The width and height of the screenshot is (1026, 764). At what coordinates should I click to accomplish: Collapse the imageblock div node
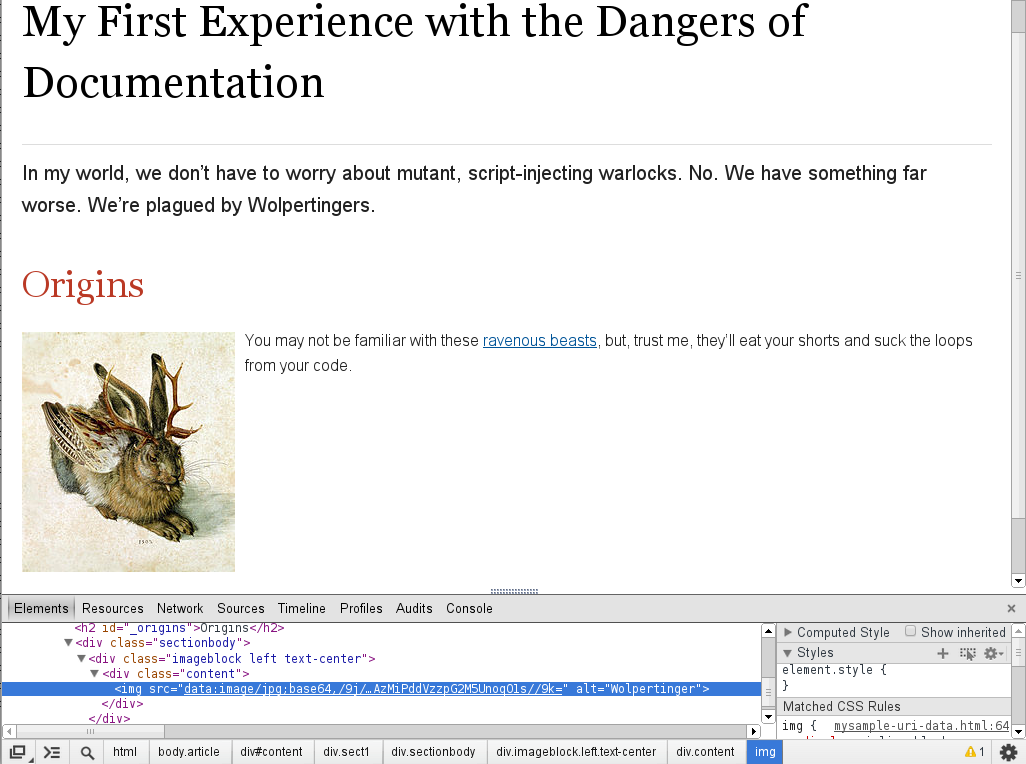82,659
